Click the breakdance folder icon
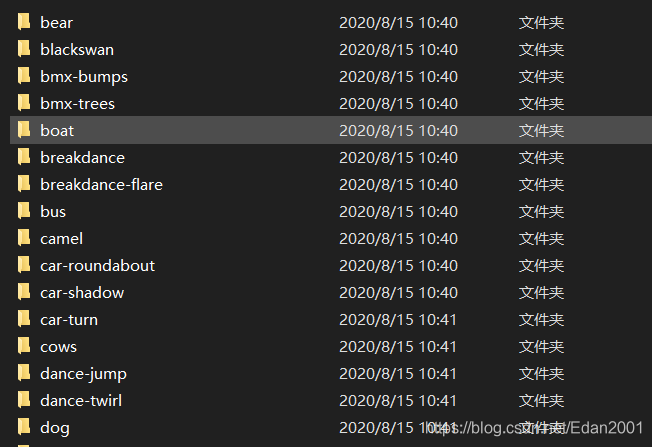Screen dimensions: 652x447 pyautogui.click(x=24, y=157)
